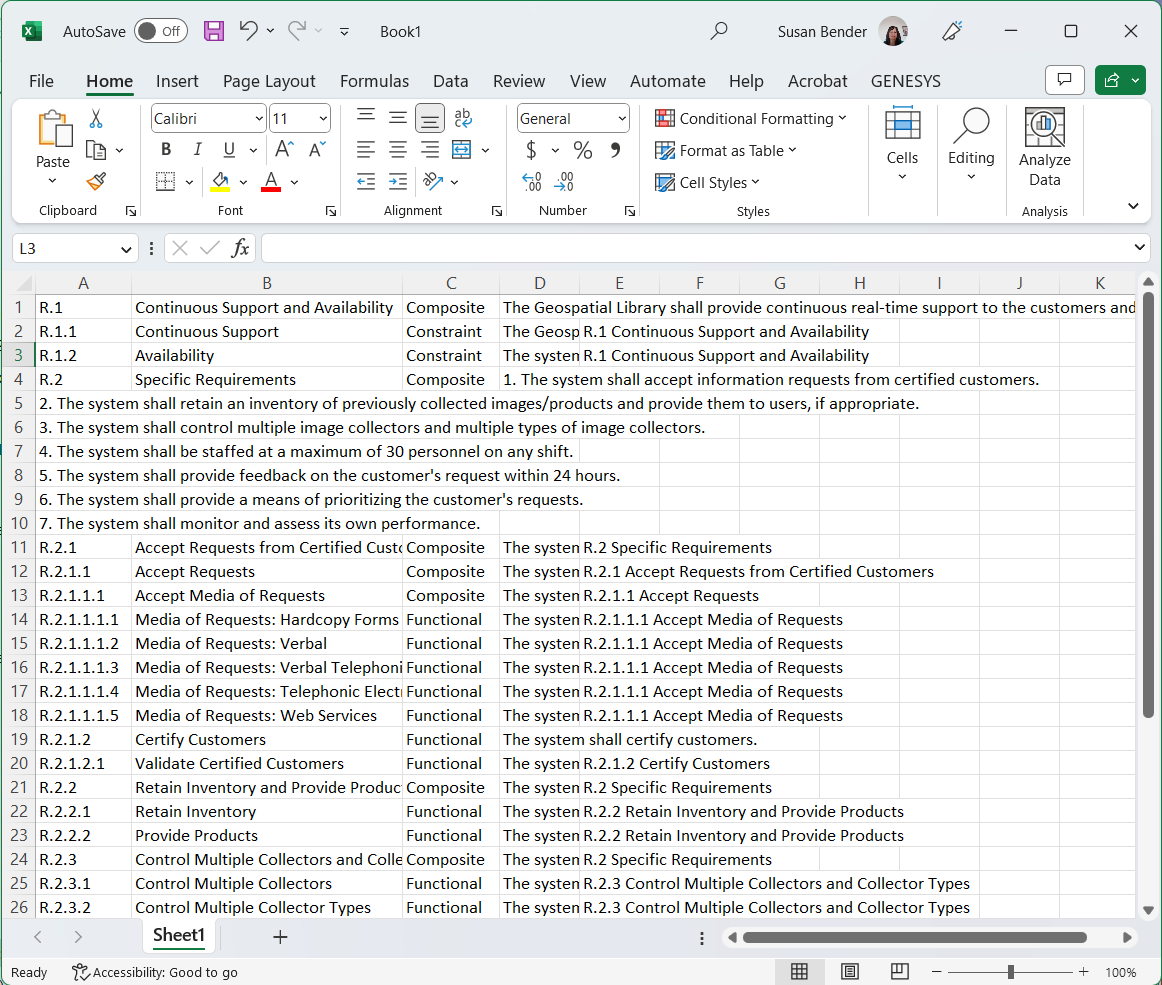Save the workbook with the floppy disk icon
1162x985 pixels.
[214, 31]
